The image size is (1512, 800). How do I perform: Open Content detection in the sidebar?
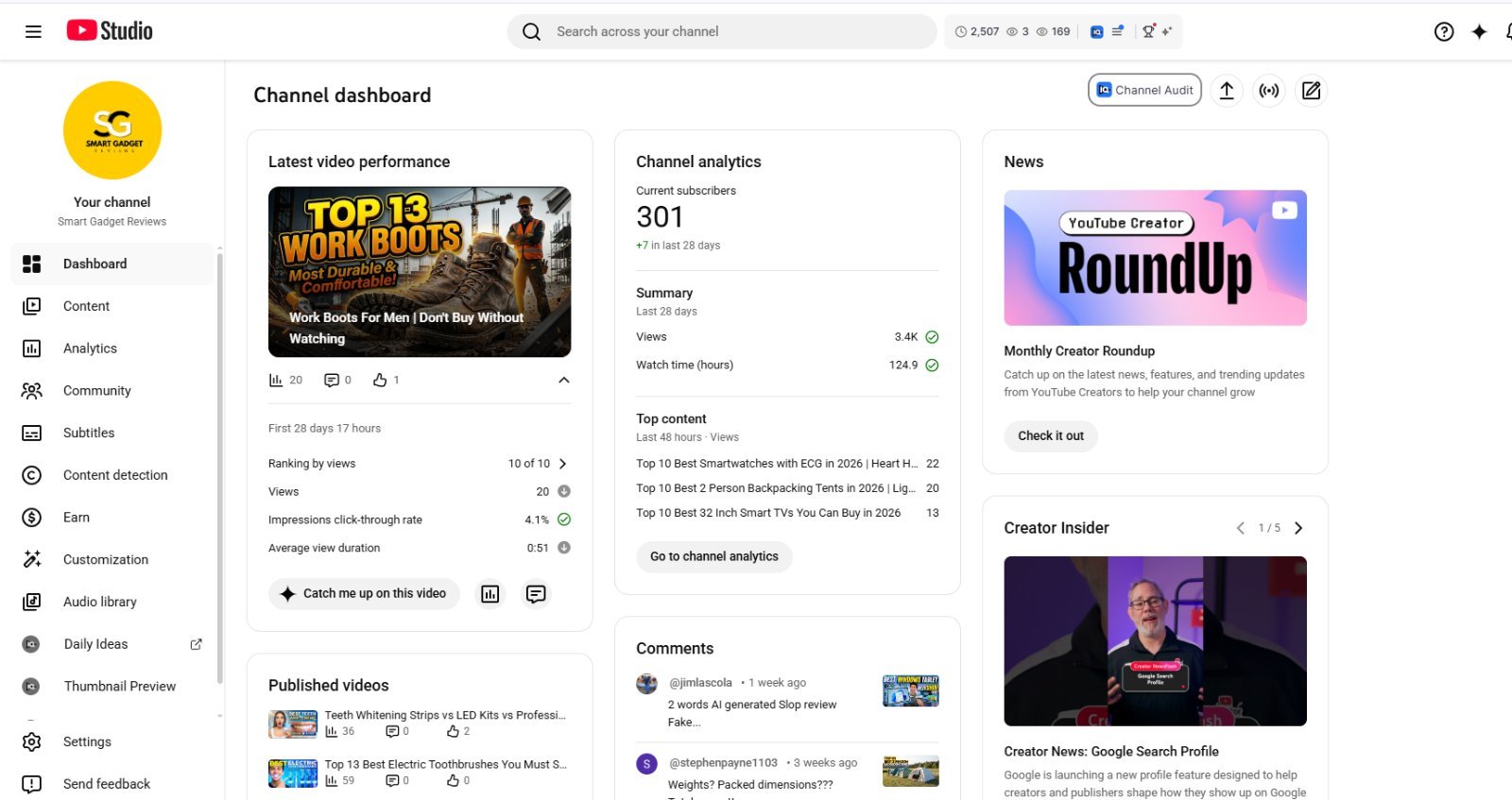tap(112, 475)
